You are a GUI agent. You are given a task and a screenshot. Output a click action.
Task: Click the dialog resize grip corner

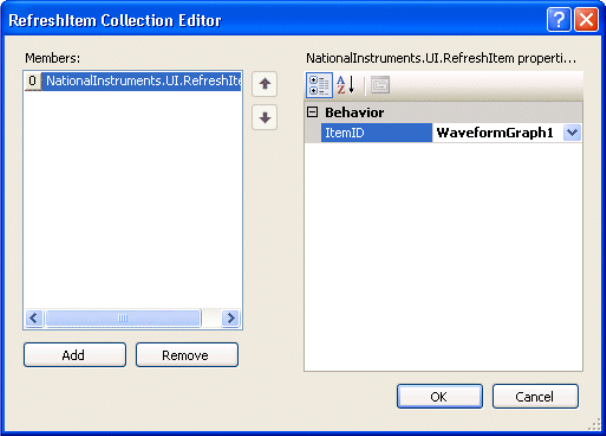tap(594, 425)
